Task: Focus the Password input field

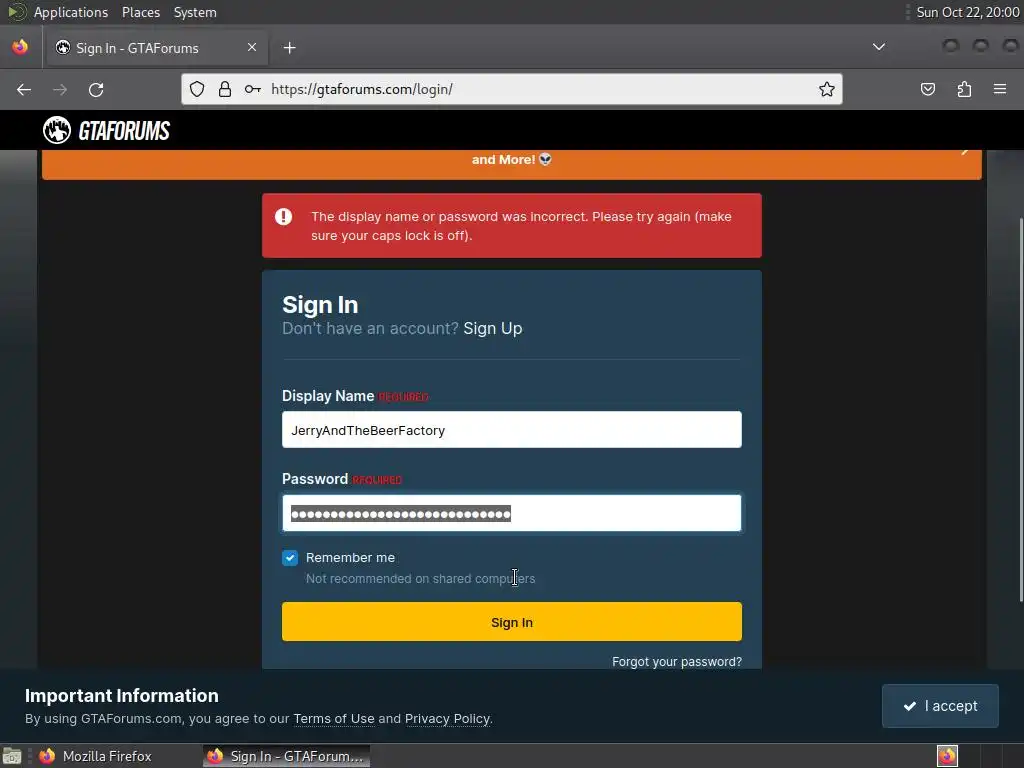Action: [511, 513]
